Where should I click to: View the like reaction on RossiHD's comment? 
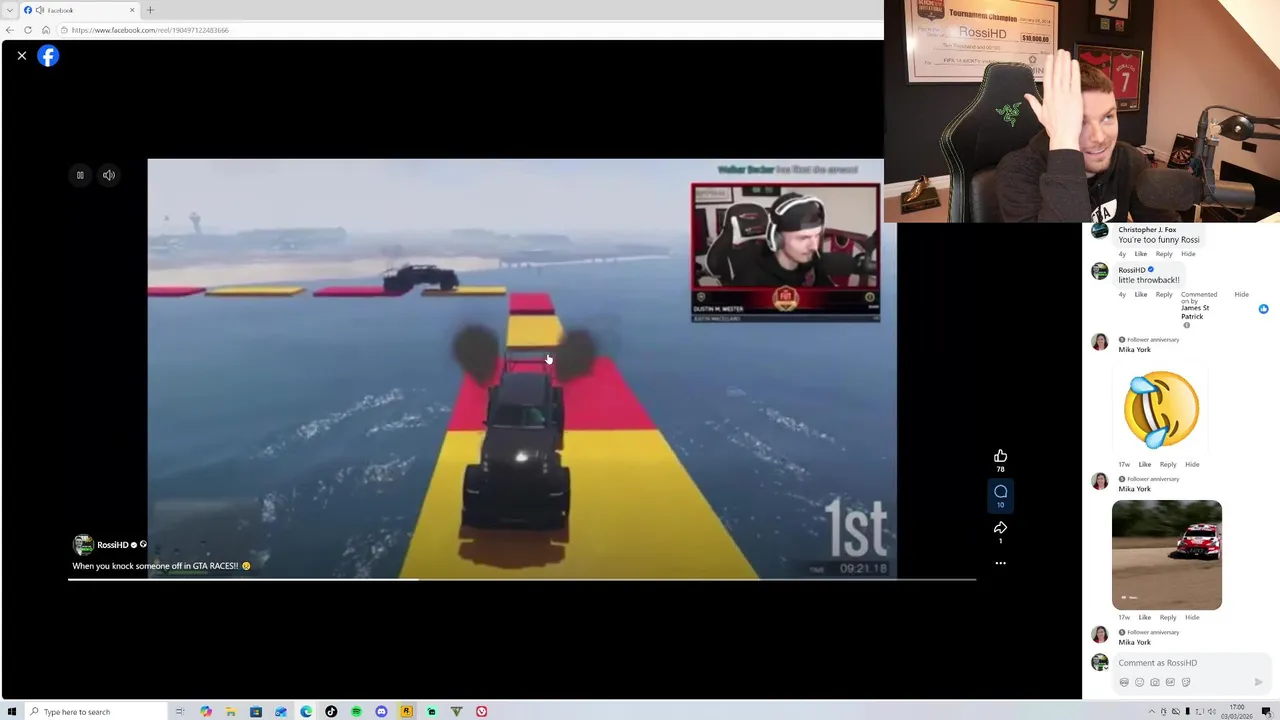pos(1263,309)
